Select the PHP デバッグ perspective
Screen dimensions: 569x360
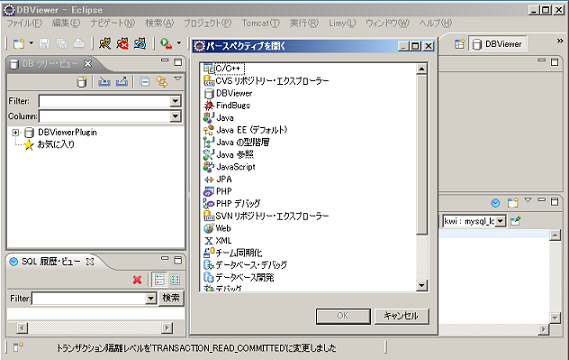click(x=232, y=204)
